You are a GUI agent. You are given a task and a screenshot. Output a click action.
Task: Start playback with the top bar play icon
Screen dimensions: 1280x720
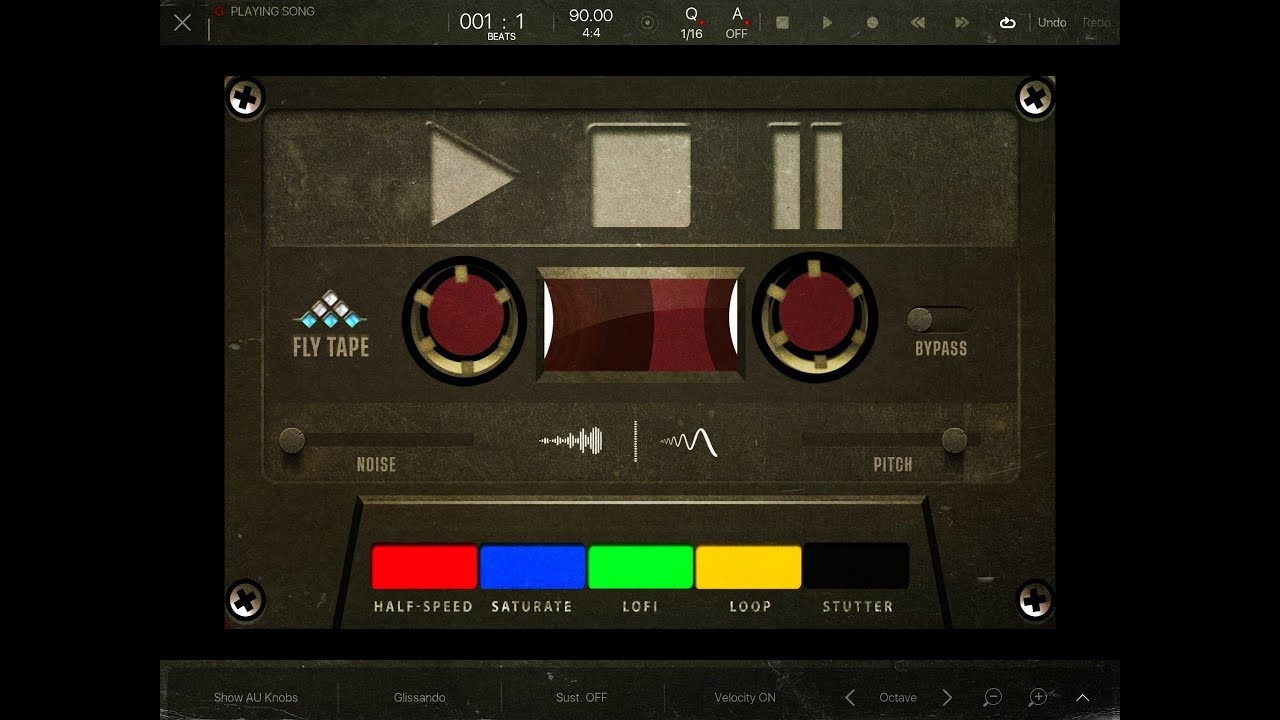[x=827, y=22]
